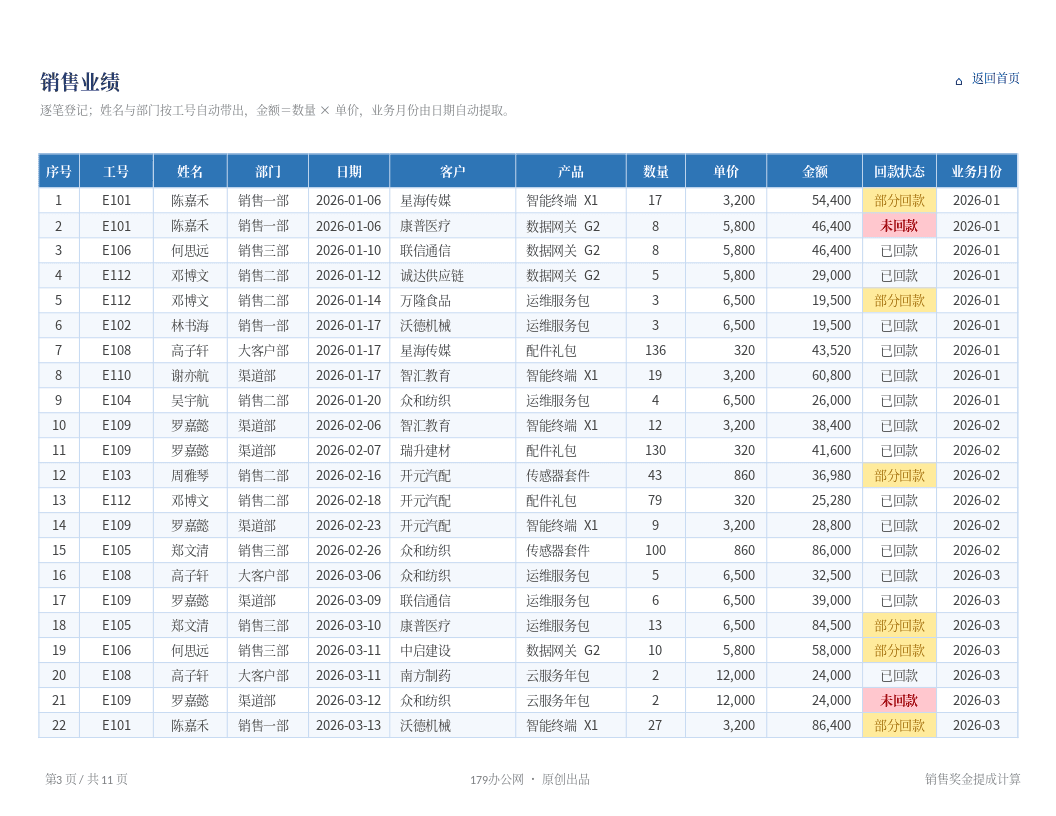Click the 姓名 column header
This screenshot has width=1056, height=816.
tap(191, 172)
